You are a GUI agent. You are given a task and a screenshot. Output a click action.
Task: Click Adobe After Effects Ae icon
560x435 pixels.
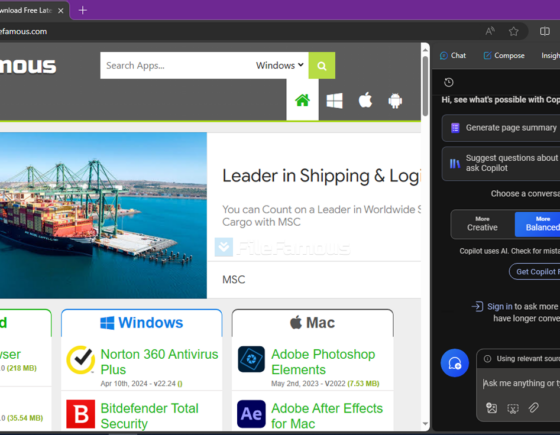[x=251, y=414]
